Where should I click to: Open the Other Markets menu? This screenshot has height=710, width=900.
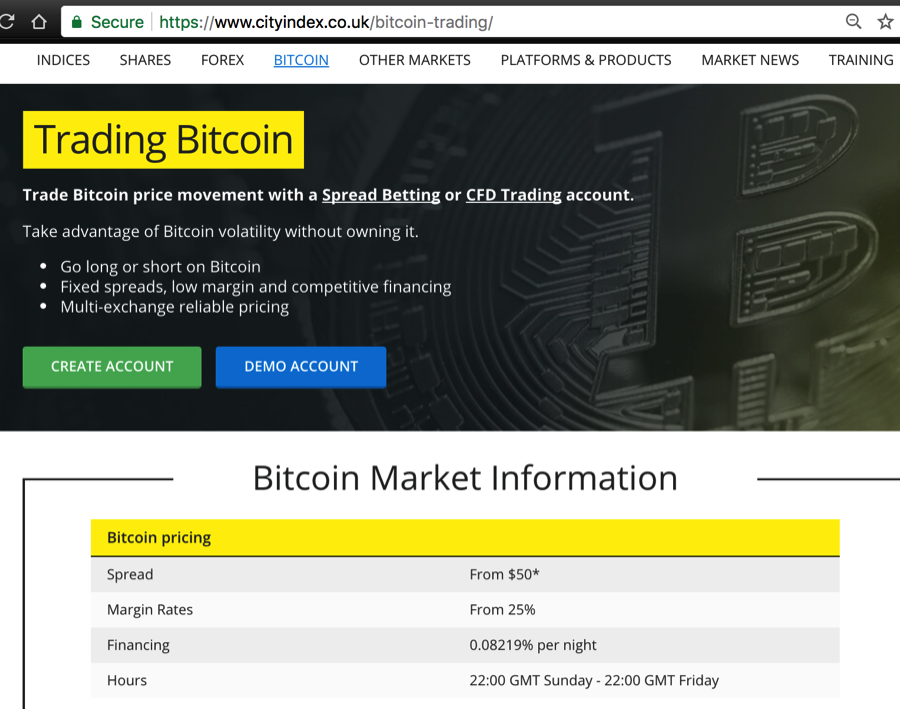[414, 60]
